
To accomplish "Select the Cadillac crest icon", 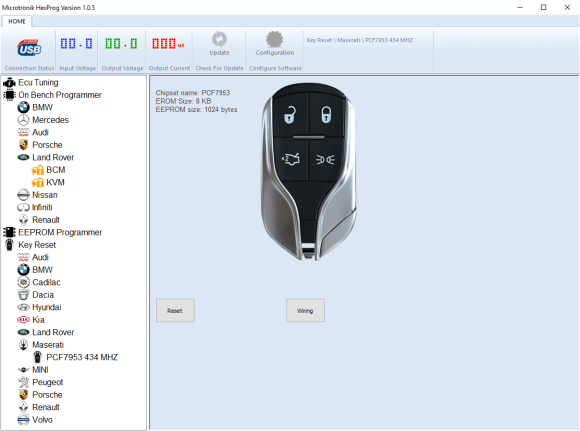I will tap(23, 282).
